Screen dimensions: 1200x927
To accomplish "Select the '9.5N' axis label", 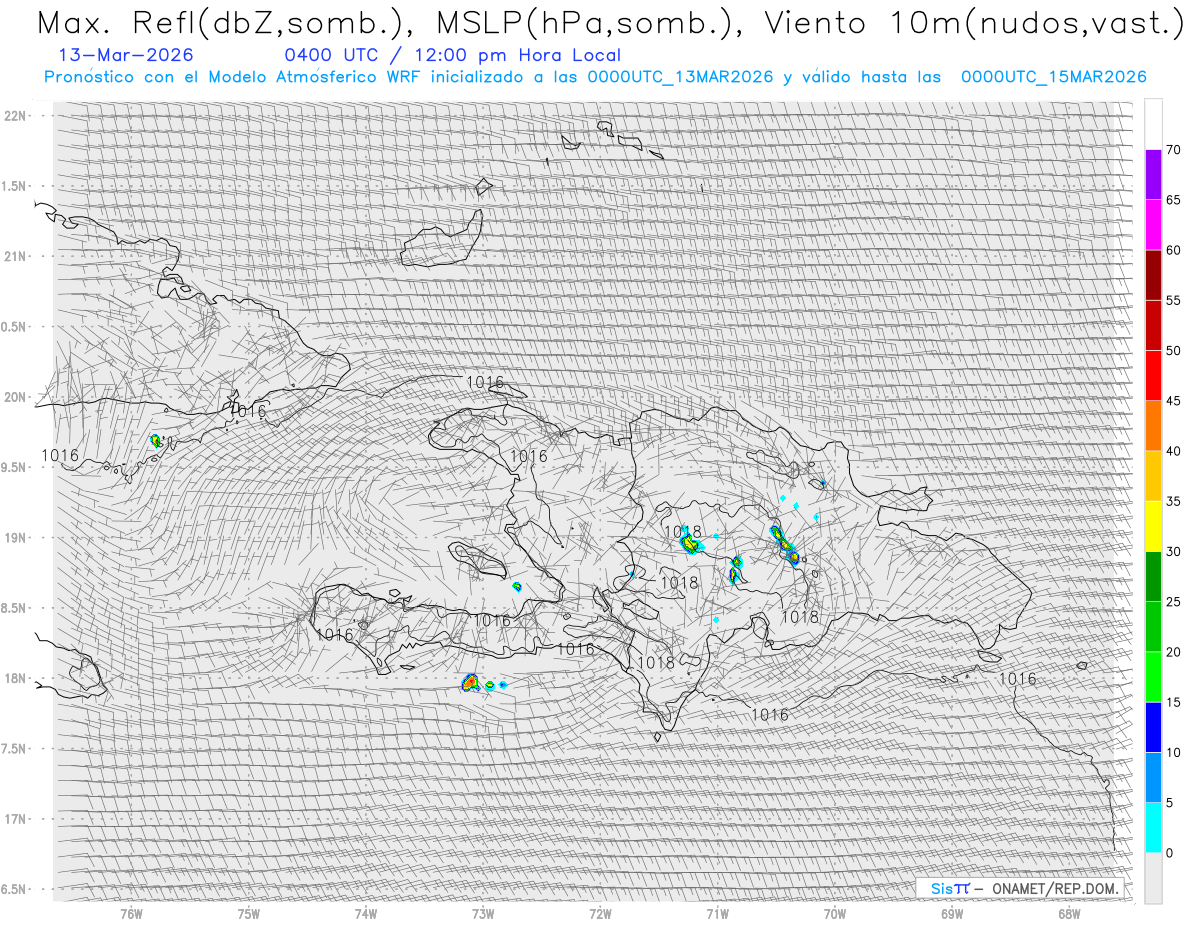I will (15, 467).
